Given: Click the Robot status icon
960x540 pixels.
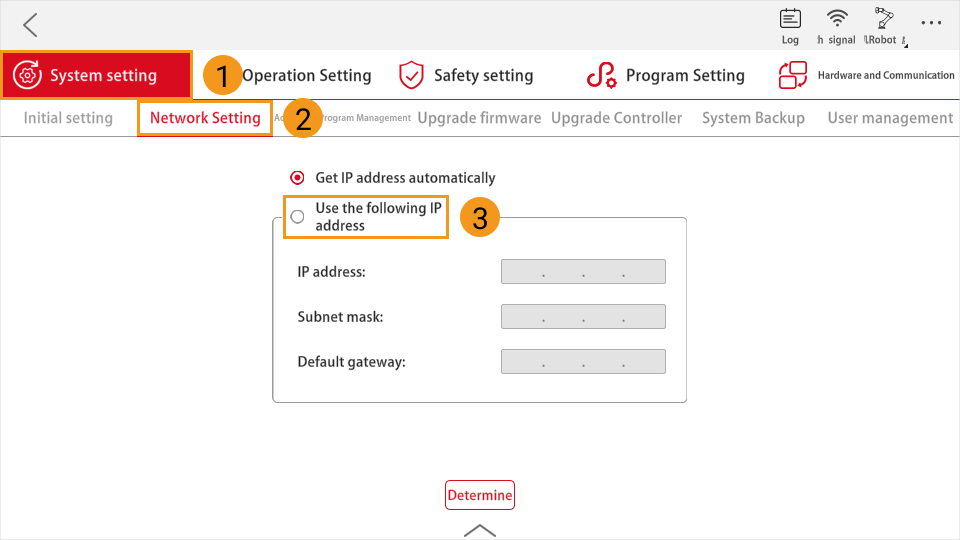Looking at the screenshot, I should pyautogui.click(x=883, y=19).
